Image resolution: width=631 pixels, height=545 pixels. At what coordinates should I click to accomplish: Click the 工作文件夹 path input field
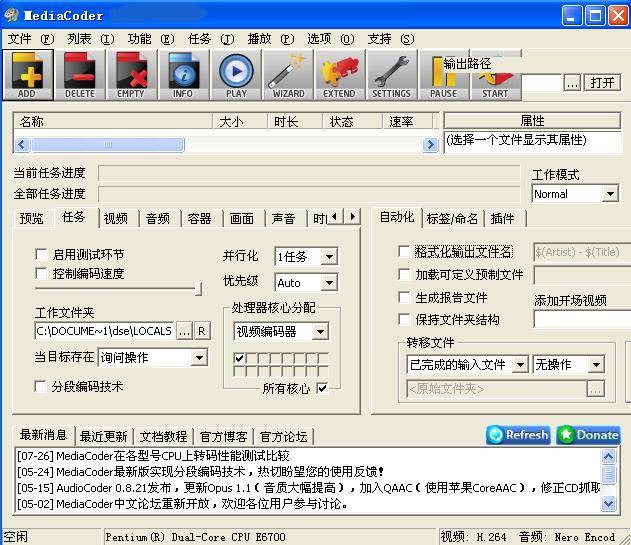pyautogui.click(x=105, y=331)
